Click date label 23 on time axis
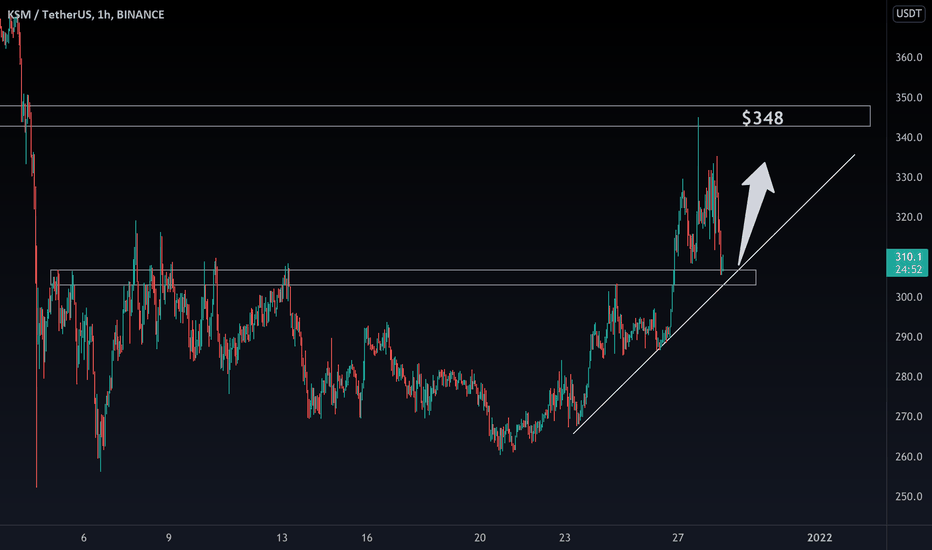Image resolution: width=932 pixels, height=550 pixels. click(565, 538)
